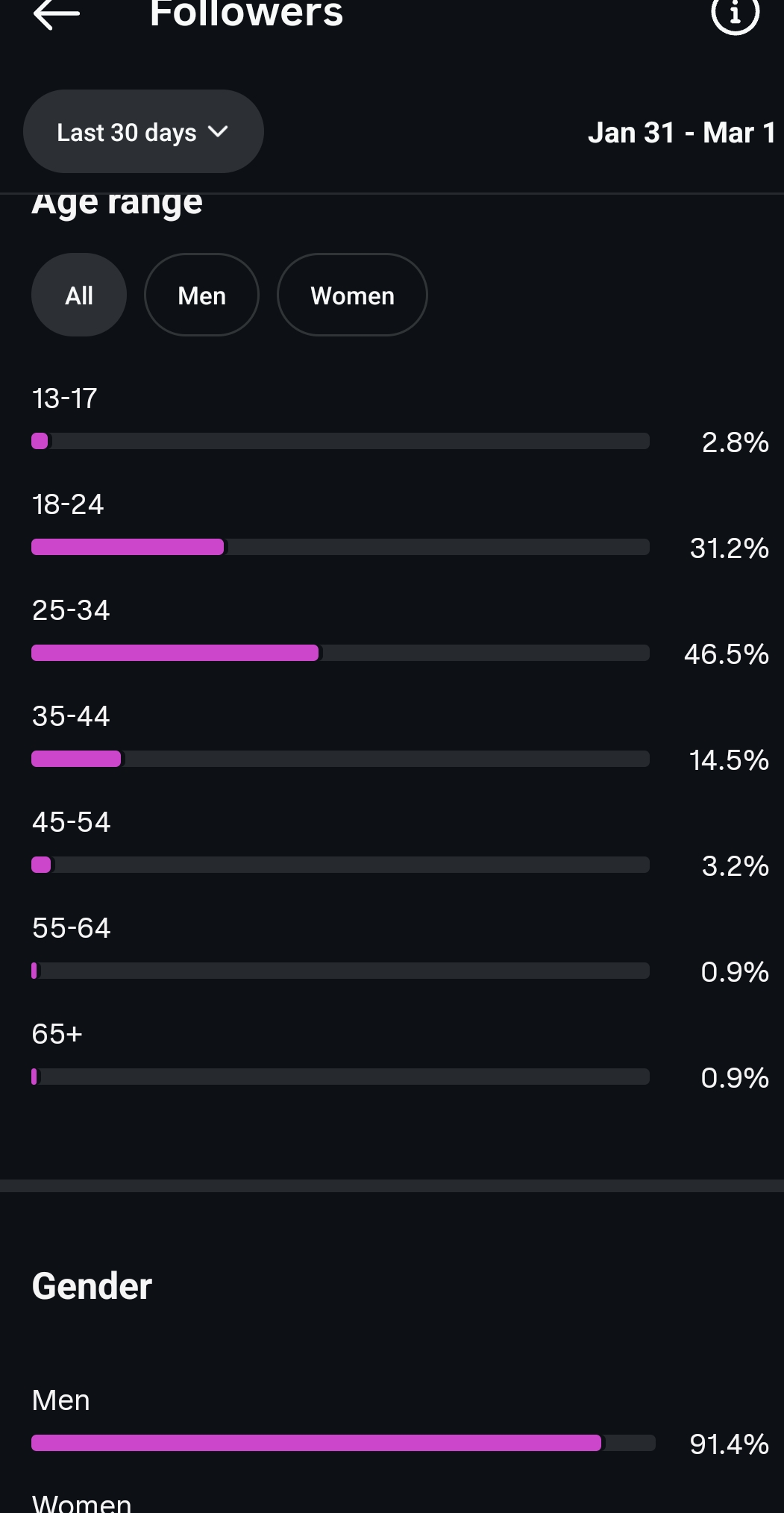
Task: Select the 25-34 age bar
Action: coord(340,653)
